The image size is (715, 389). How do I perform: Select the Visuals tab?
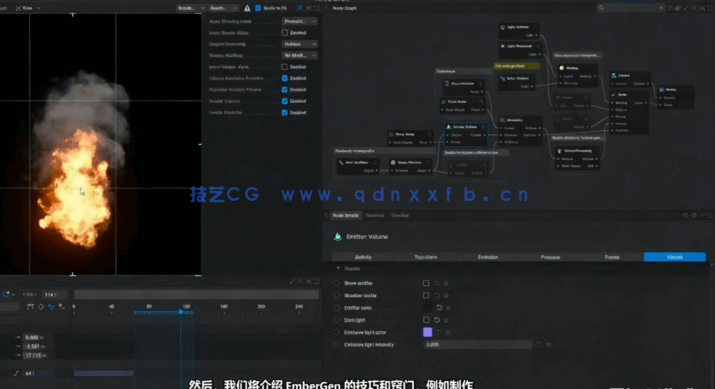tap(674, 257)
